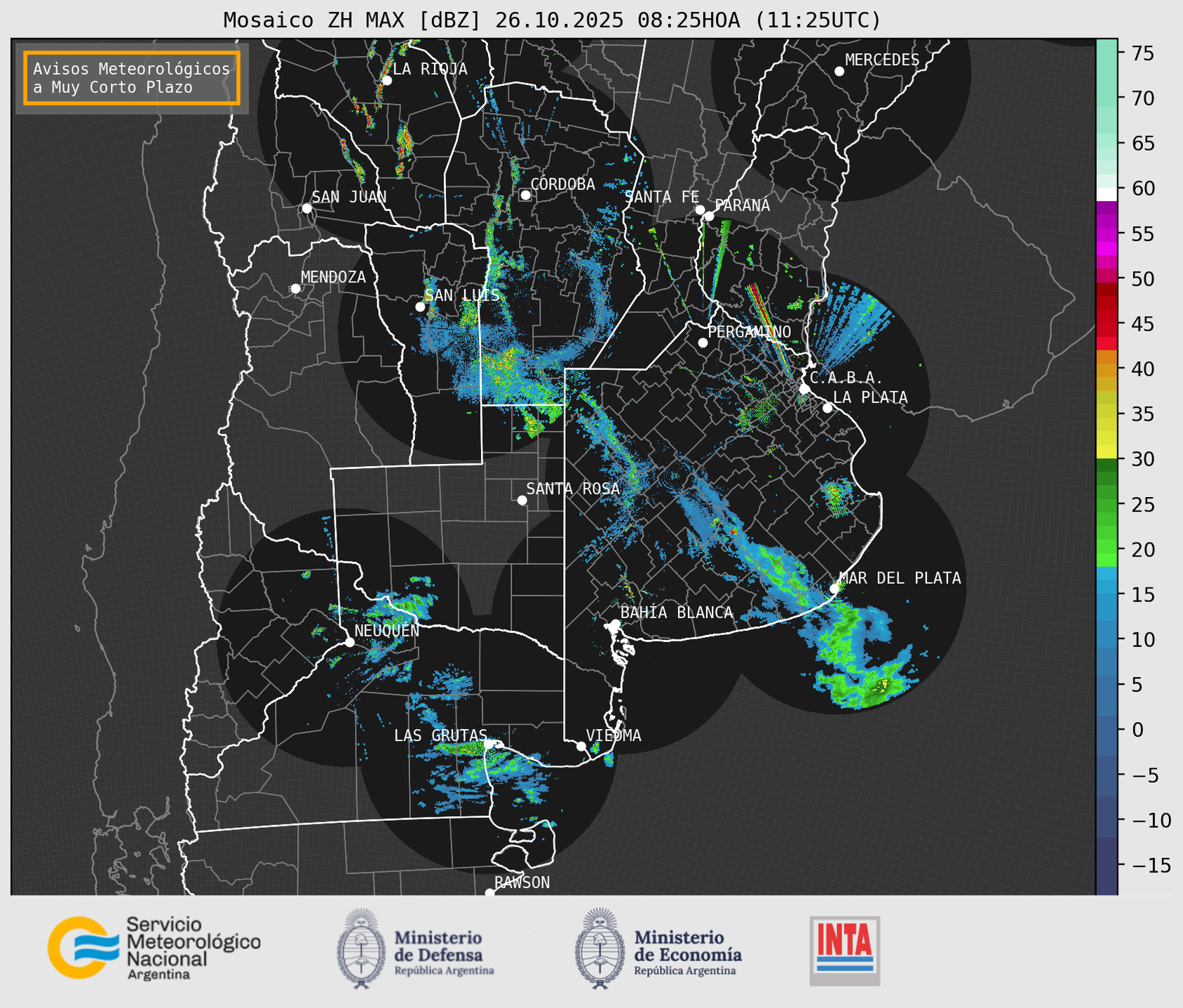The width and height of the screenshot is (1183, 1008).
Task: Click the INTA logo
Action: click(x=845, y=951)
